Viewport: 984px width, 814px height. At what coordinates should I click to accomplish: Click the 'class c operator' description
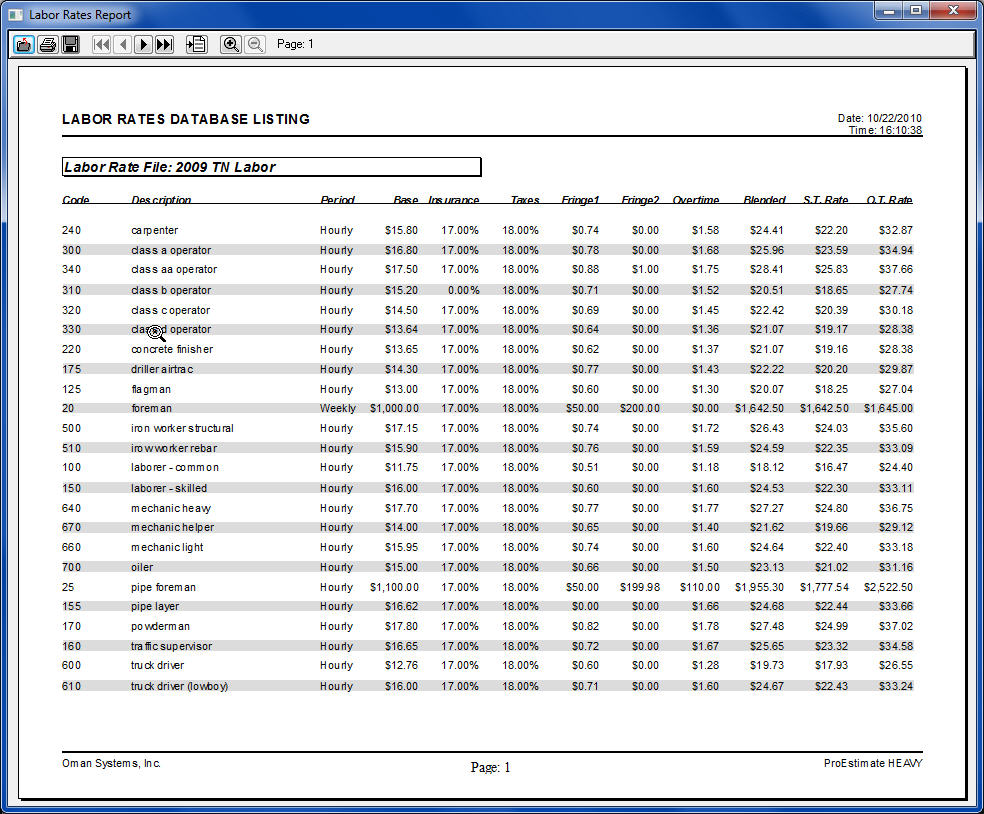click(x=171, y=310)
